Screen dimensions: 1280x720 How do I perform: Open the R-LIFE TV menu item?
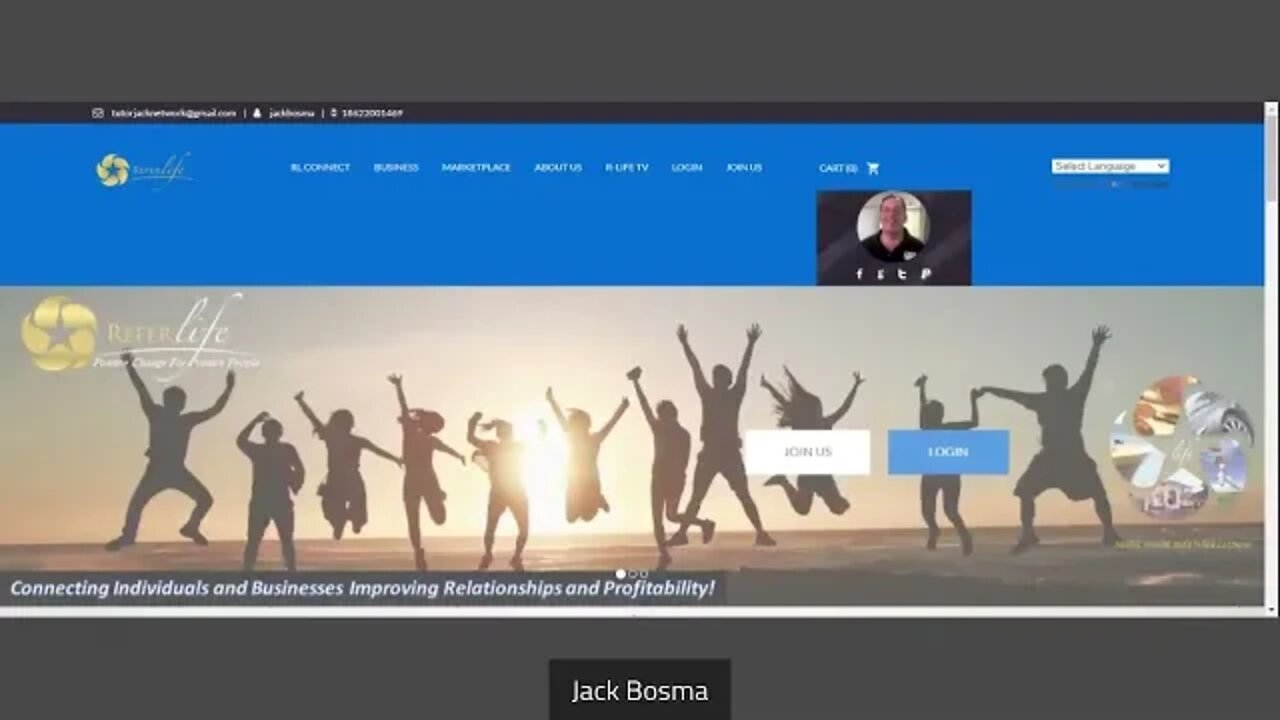627,168
